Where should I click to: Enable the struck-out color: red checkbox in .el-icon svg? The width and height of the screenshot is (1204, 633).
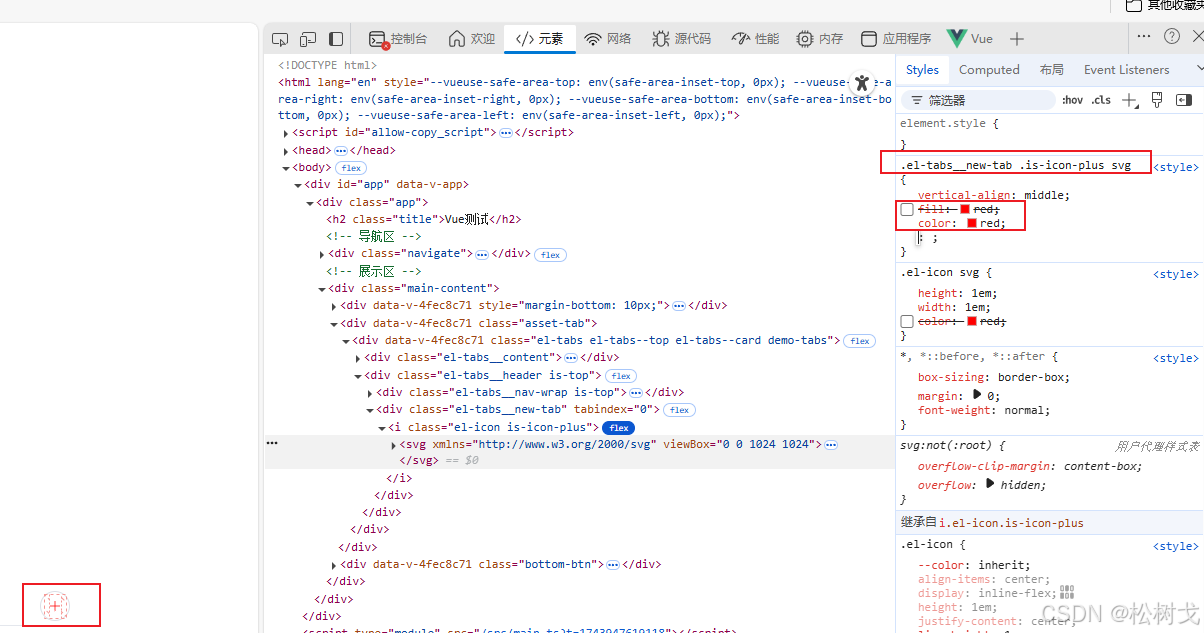pos(907,321)
